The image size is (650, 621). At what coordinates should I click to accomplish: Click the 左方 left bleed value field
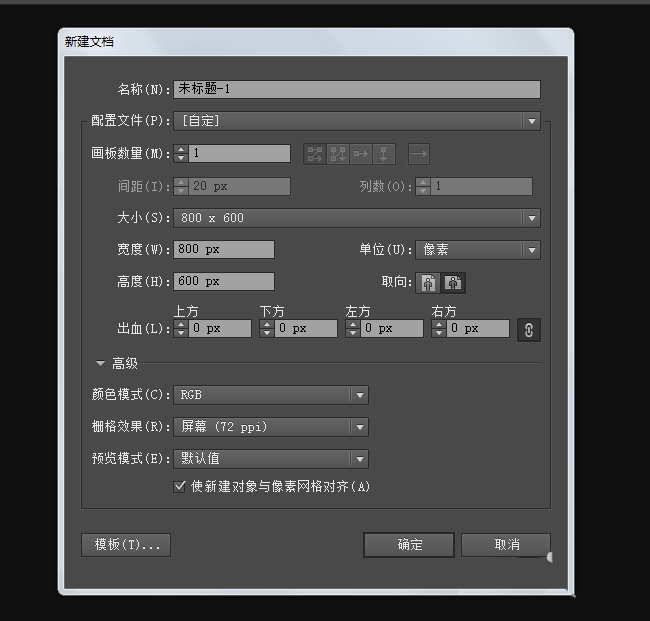tap(392, 329)
